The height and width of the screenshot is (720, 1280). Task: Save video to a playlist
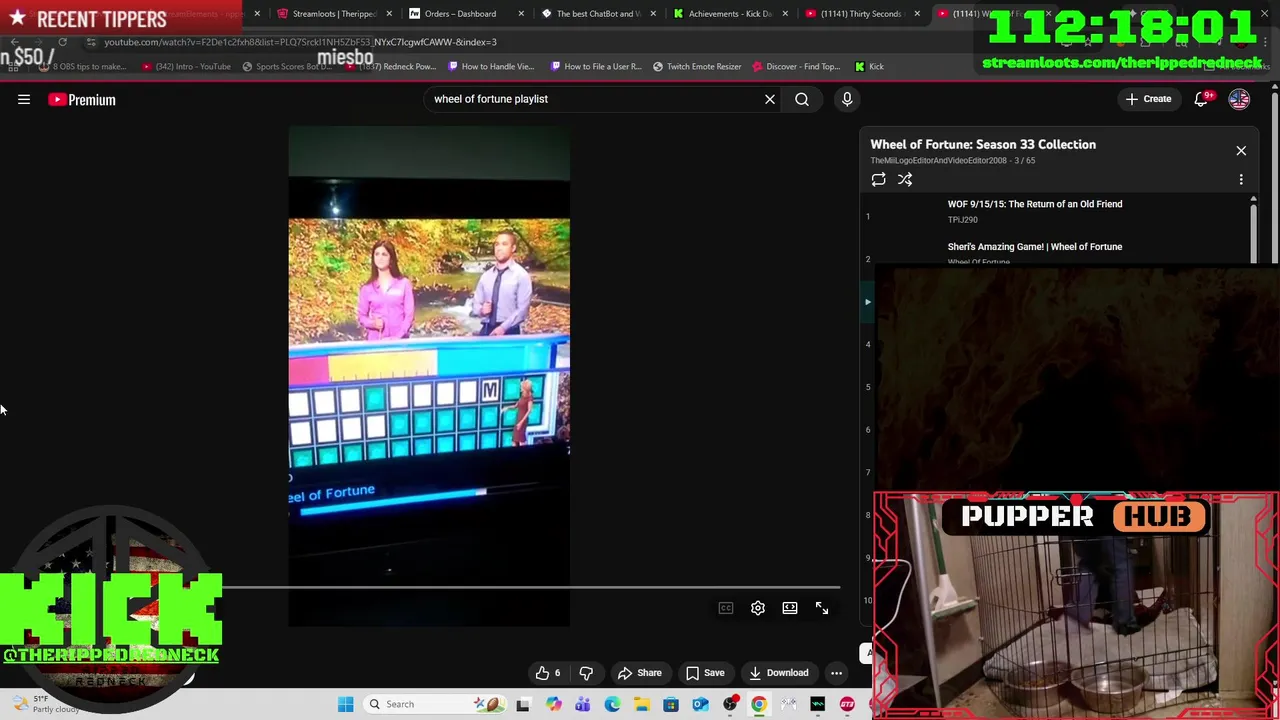point(705,673)
